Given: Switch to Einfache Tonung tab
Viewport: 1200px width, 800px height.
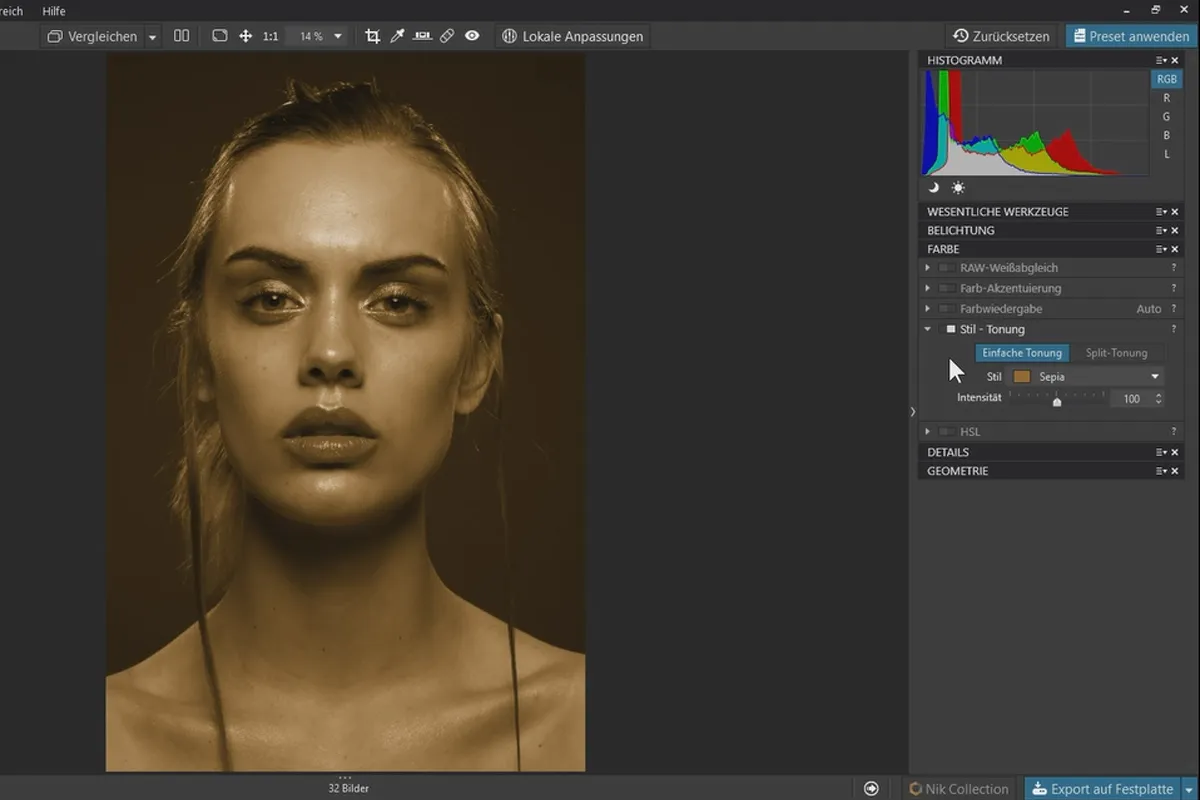Looking at the screenshot, I should point(1022,353).
